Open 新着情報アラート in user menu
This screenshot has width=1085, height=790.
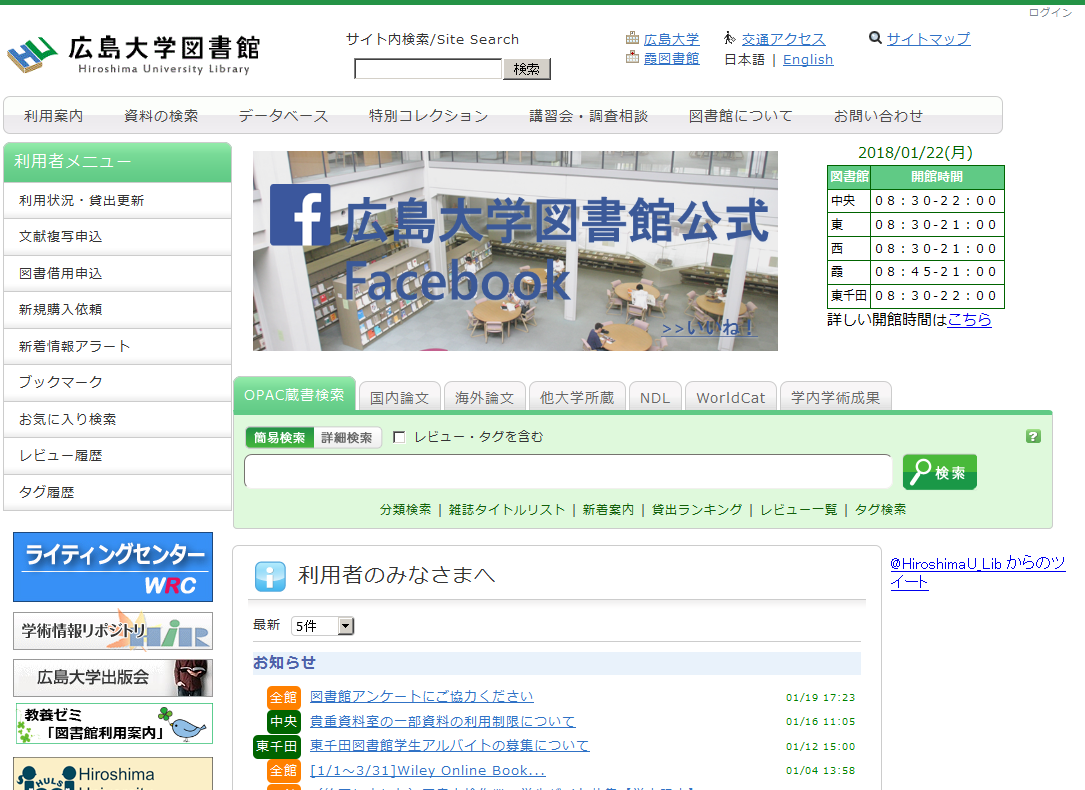click(x=118, y=346)
